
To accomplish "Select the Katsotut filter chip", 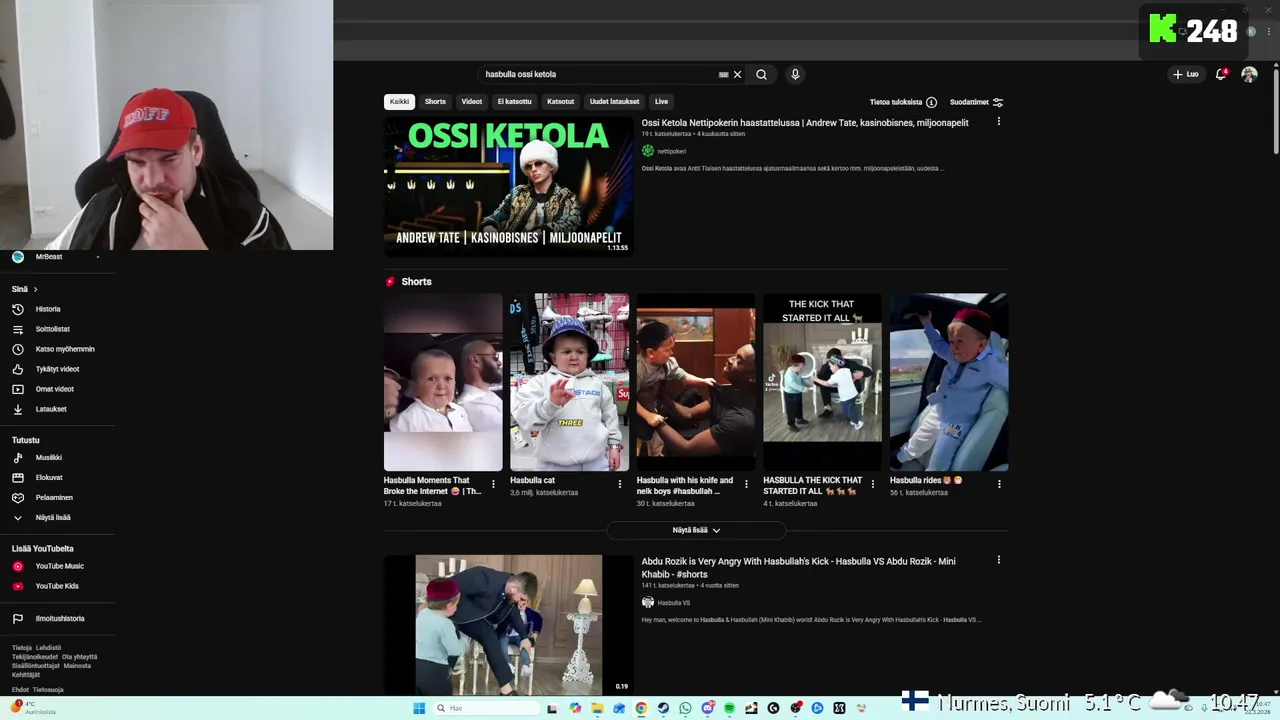I will [561, 101].
